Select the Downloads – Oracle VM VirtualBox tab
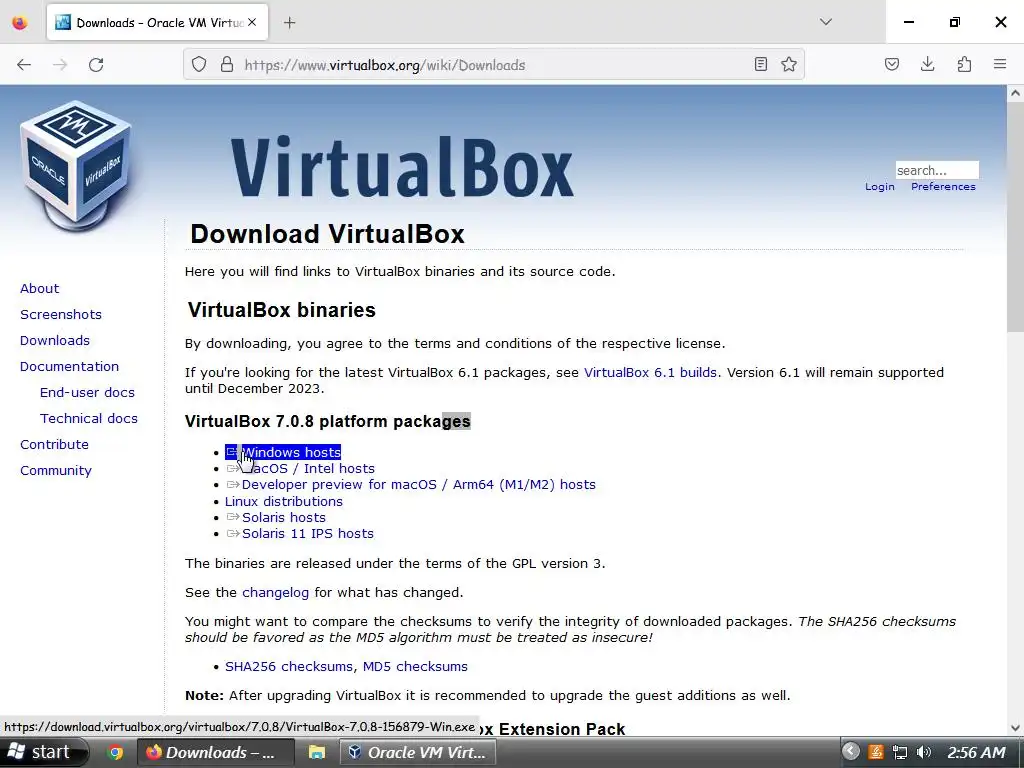This screenshot has height=768, width=1024. coord(157,23)
